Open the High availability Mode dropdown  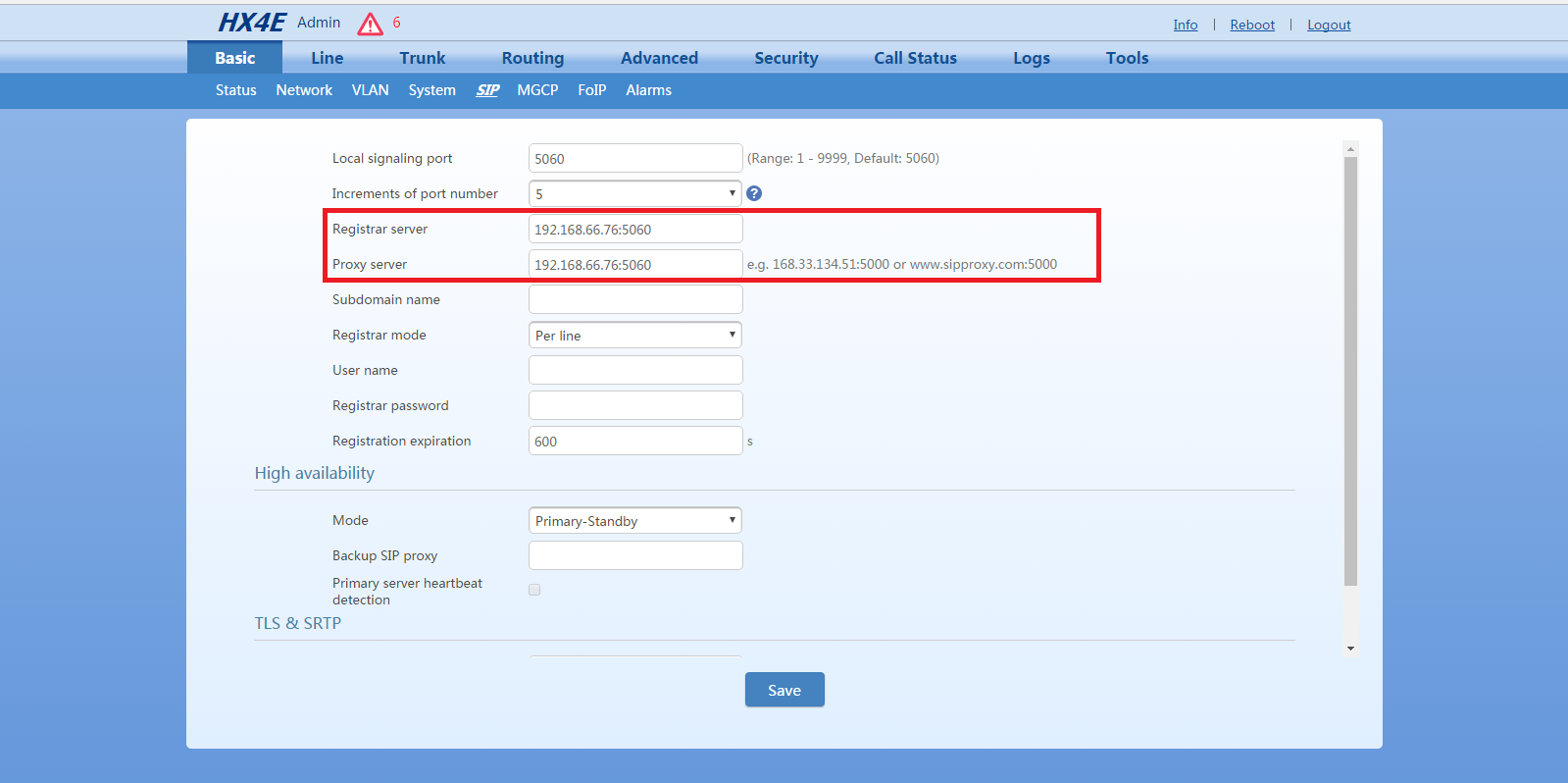634,520
